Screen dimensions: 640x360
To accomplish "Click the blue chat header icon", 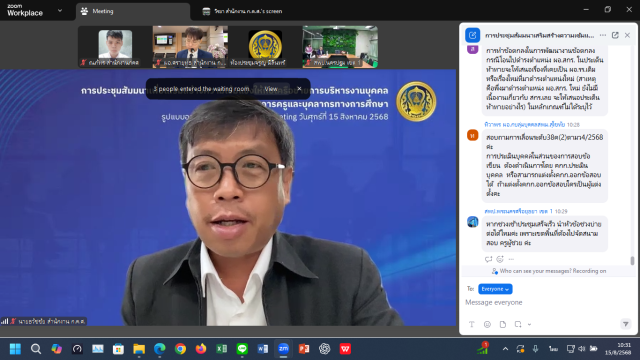I will pyautogui.click(x=473, y=35).
